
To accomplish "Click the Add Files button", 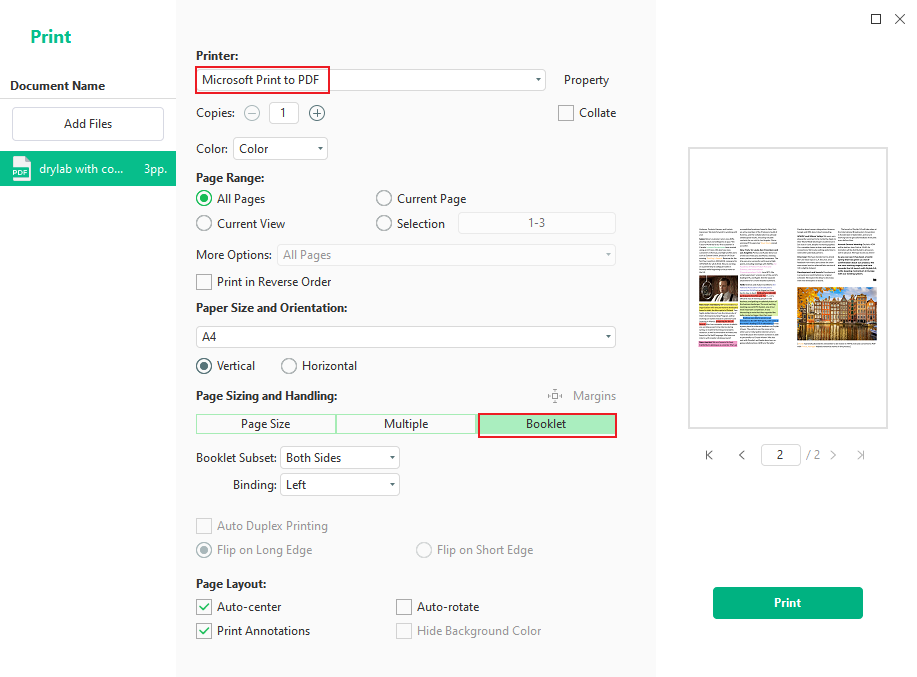I will tap(87, 124).
